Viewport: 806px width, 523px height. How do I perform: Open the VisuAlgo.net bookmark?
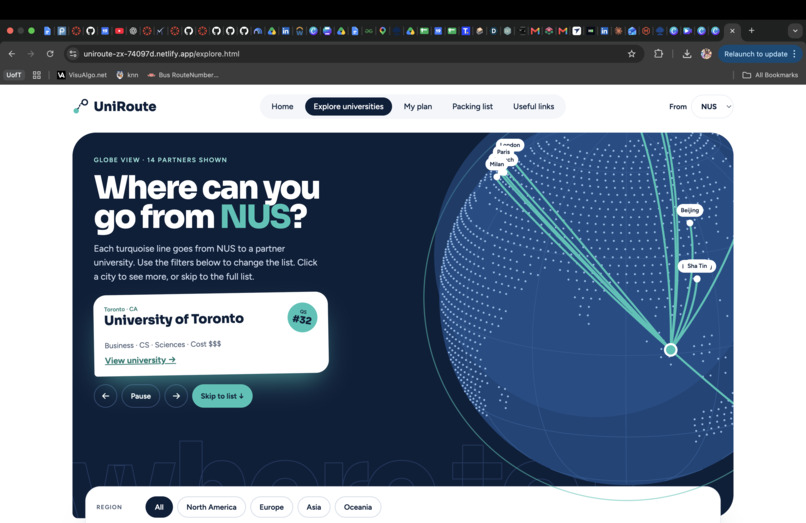pos(82,75)
